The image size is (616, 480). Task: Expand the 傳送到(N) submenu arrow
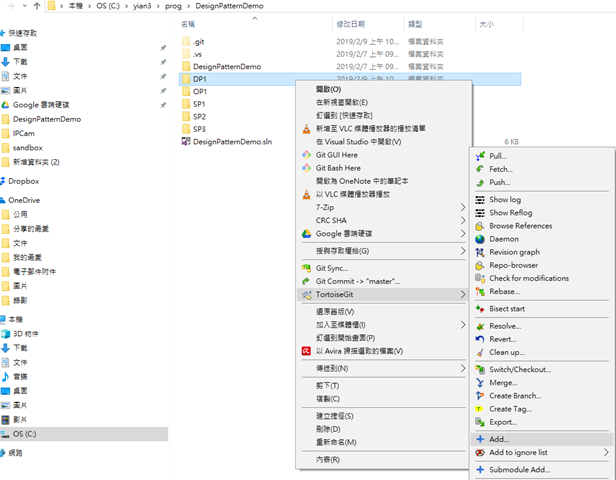click(x=463, y=368)
